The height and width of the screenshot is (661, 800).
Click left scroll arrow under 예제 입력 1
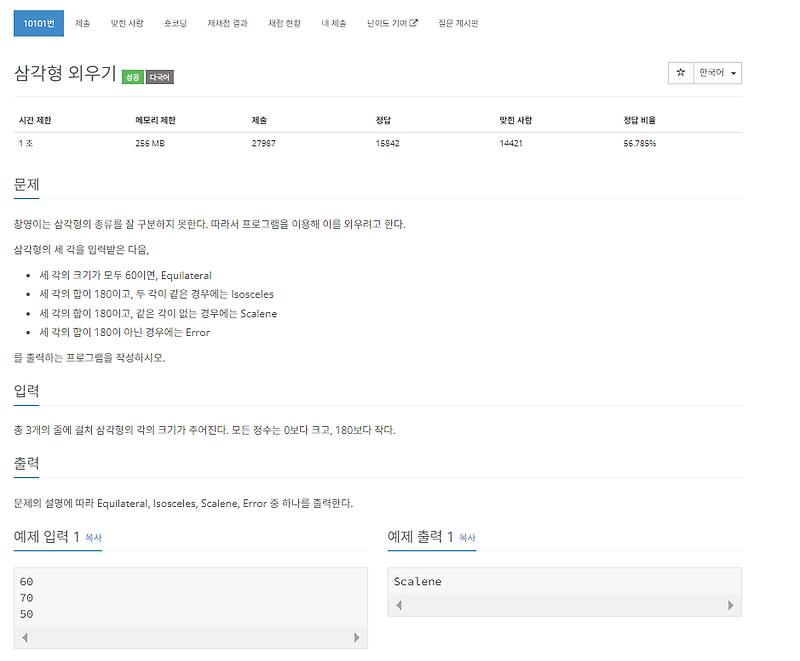23,636
